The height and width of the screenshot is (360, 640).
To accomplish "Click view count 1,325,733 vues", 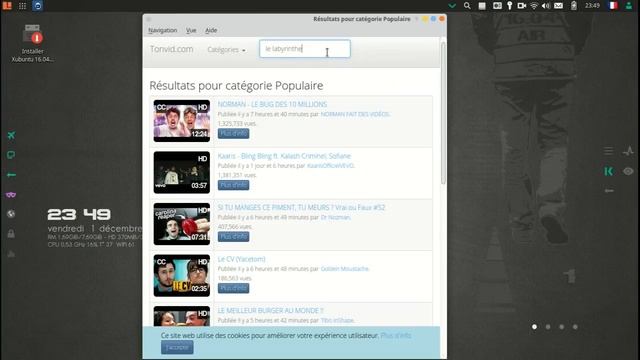I will coord(237,124).
